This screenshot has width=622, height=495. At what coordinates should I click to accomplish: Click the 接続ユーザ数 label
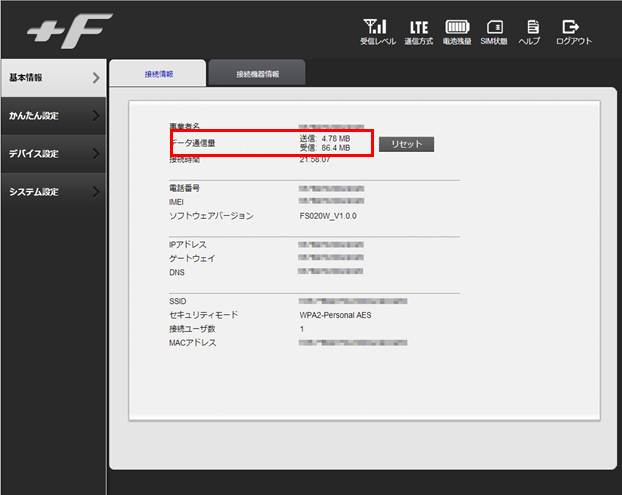tap(192, 329)
